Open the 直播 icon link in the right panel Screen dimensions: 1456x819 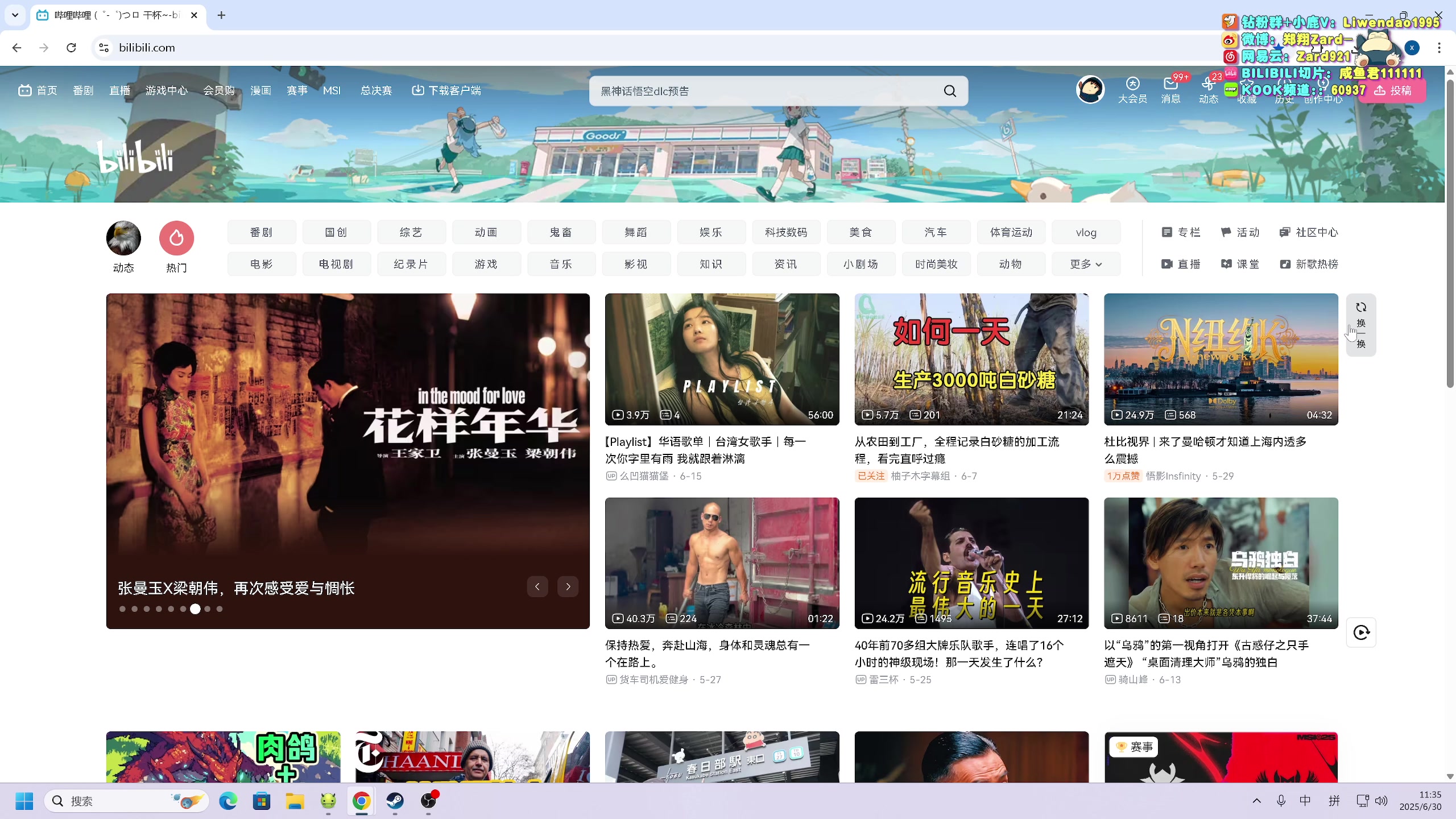(1181, 264)
